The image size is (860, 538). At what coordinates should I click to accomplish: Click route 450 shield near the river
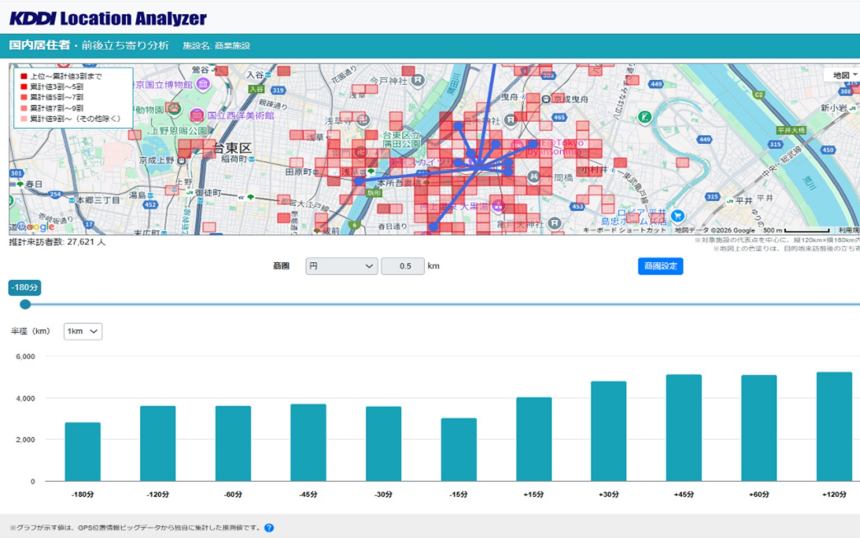click(x=828, y=150)
